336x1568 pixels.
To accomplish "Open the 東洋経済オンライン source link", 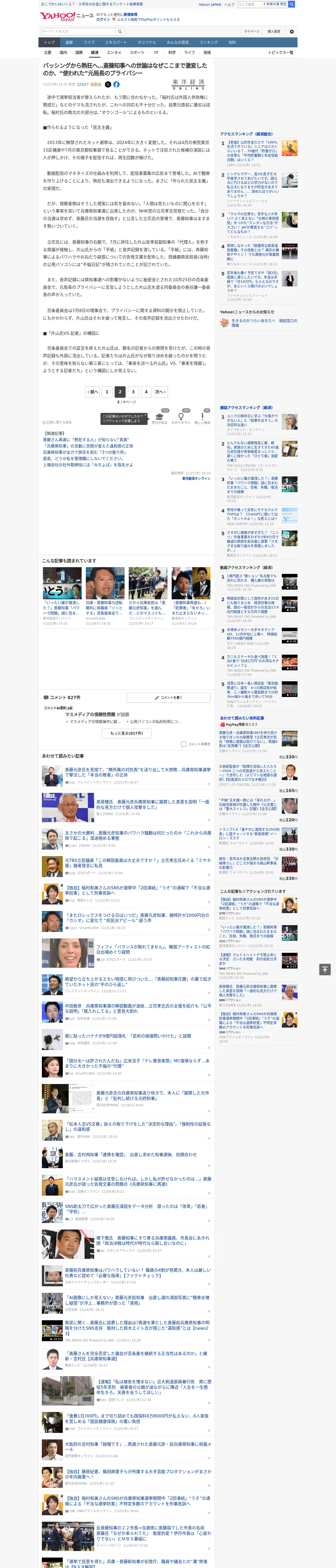I will pyautogui.click(x=196, y=479).
